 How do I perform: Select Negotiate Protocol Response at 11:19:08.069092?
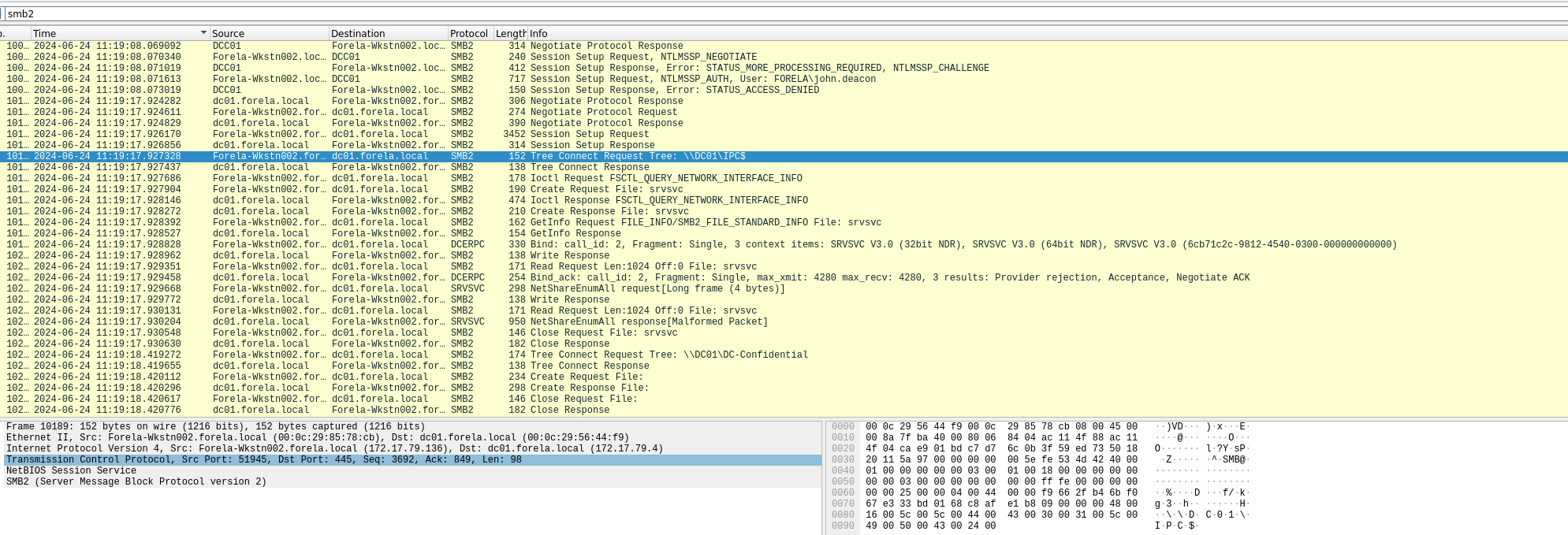coord(784,46)
